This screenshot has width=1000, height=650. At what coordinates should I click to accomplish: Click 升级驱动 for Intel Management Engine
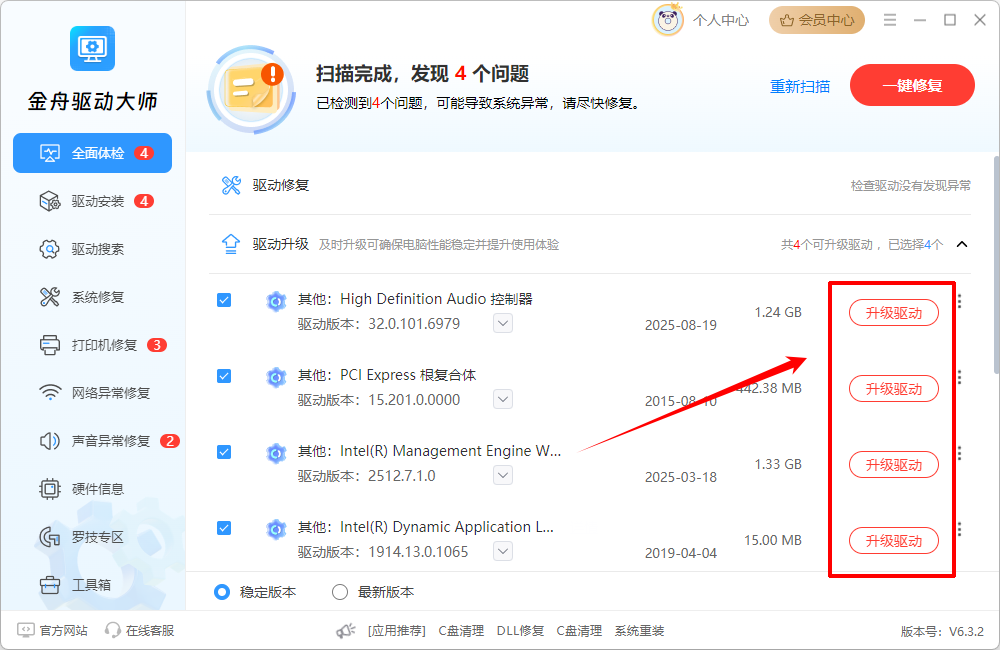(893, 464)
